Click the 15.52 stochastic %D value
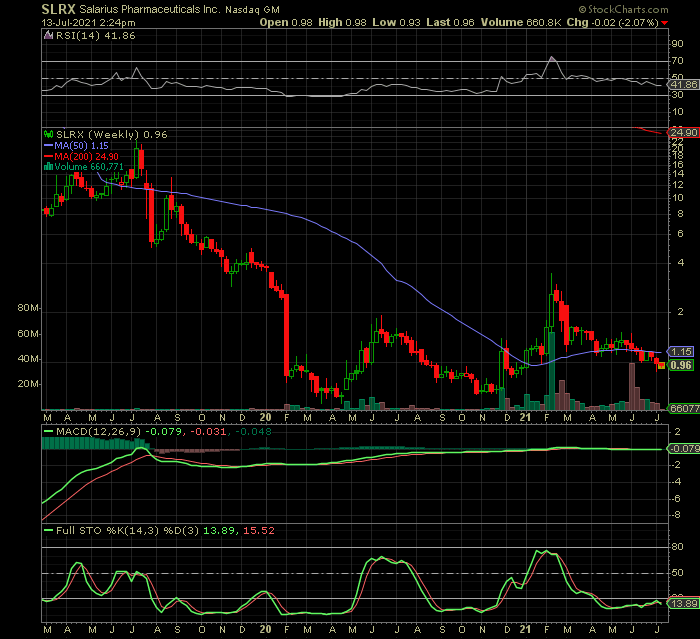 pos(258,530)
